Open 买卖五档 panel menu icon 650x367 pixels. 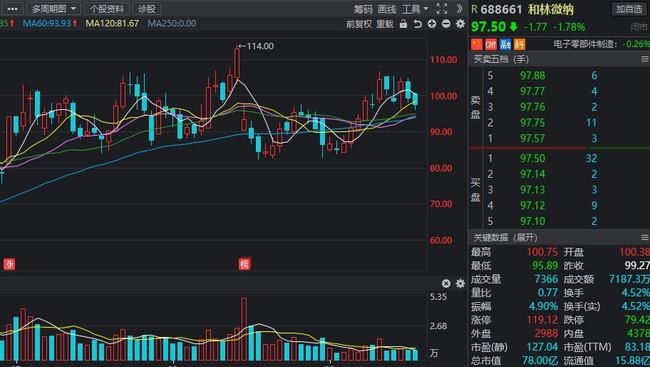click(x=645, y=59)
